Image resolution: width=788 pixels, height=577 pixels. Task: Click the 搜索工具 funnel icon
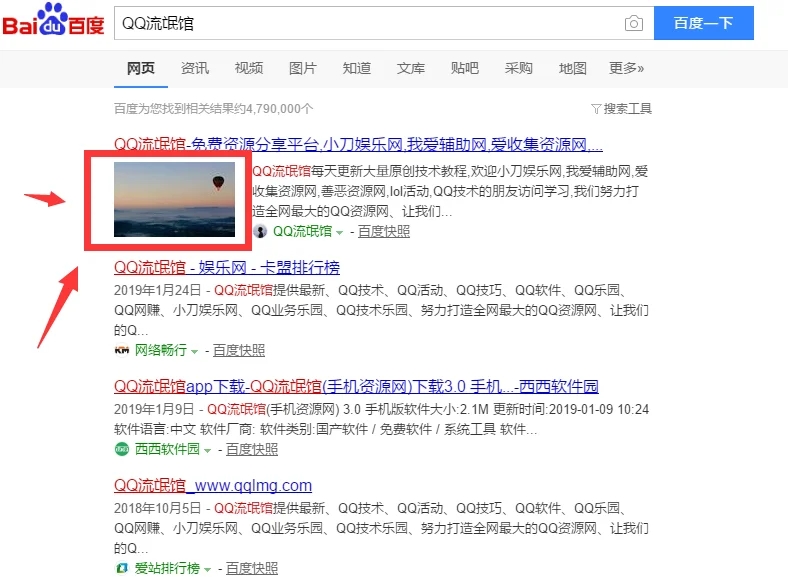pyautogui.click(x=596, y=109)
